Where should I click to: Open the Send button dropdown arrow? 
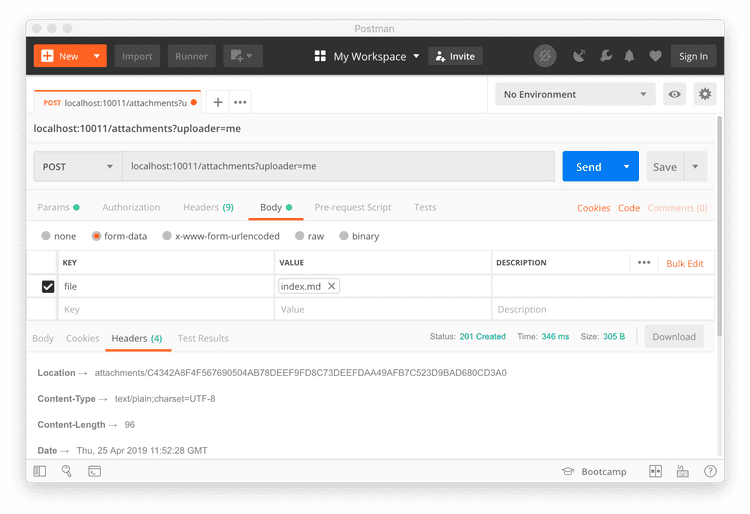[627, 166]
